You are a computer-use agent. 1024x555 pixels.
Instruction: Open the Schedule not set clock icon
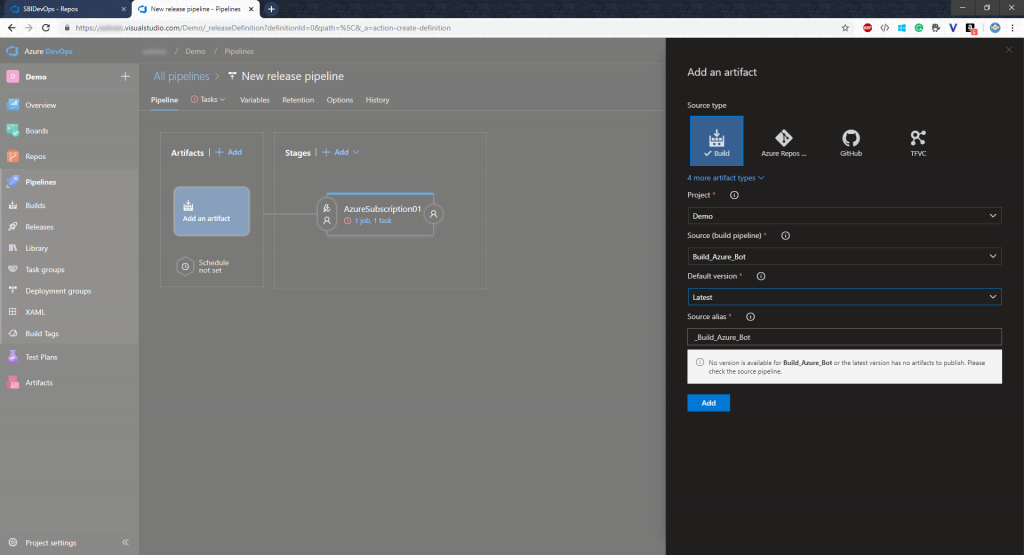[x=185, y=266]
